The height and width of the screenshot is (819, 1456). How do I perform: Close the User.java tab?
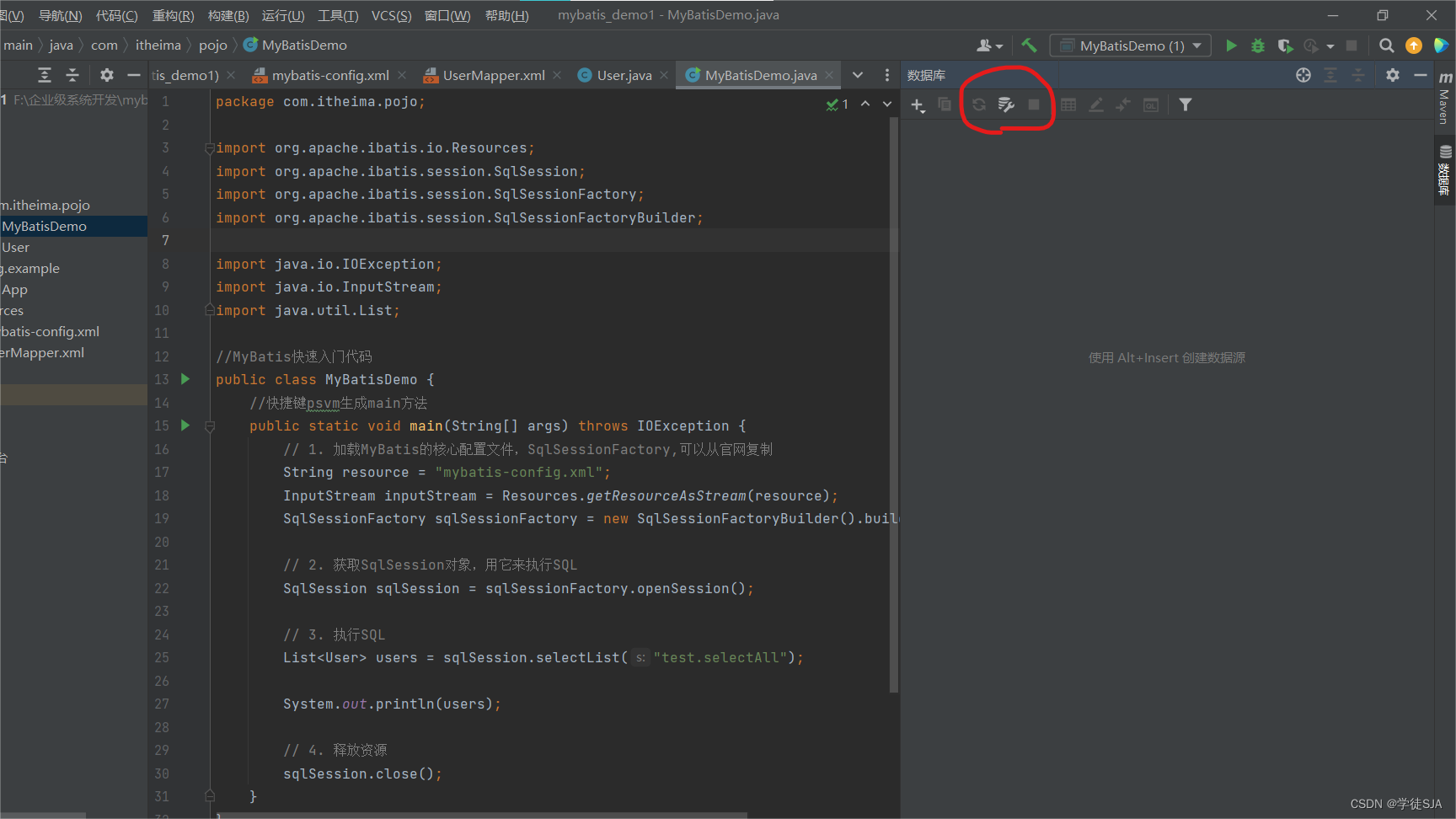[664, 75]
